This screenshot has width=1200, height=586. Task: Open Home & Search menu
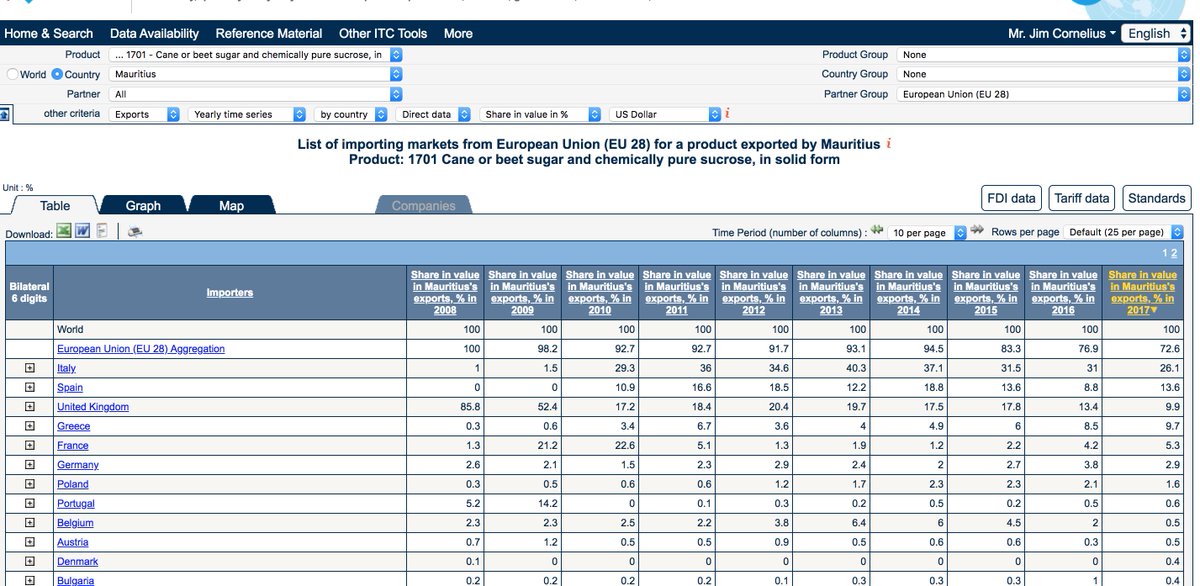[49, 33]
